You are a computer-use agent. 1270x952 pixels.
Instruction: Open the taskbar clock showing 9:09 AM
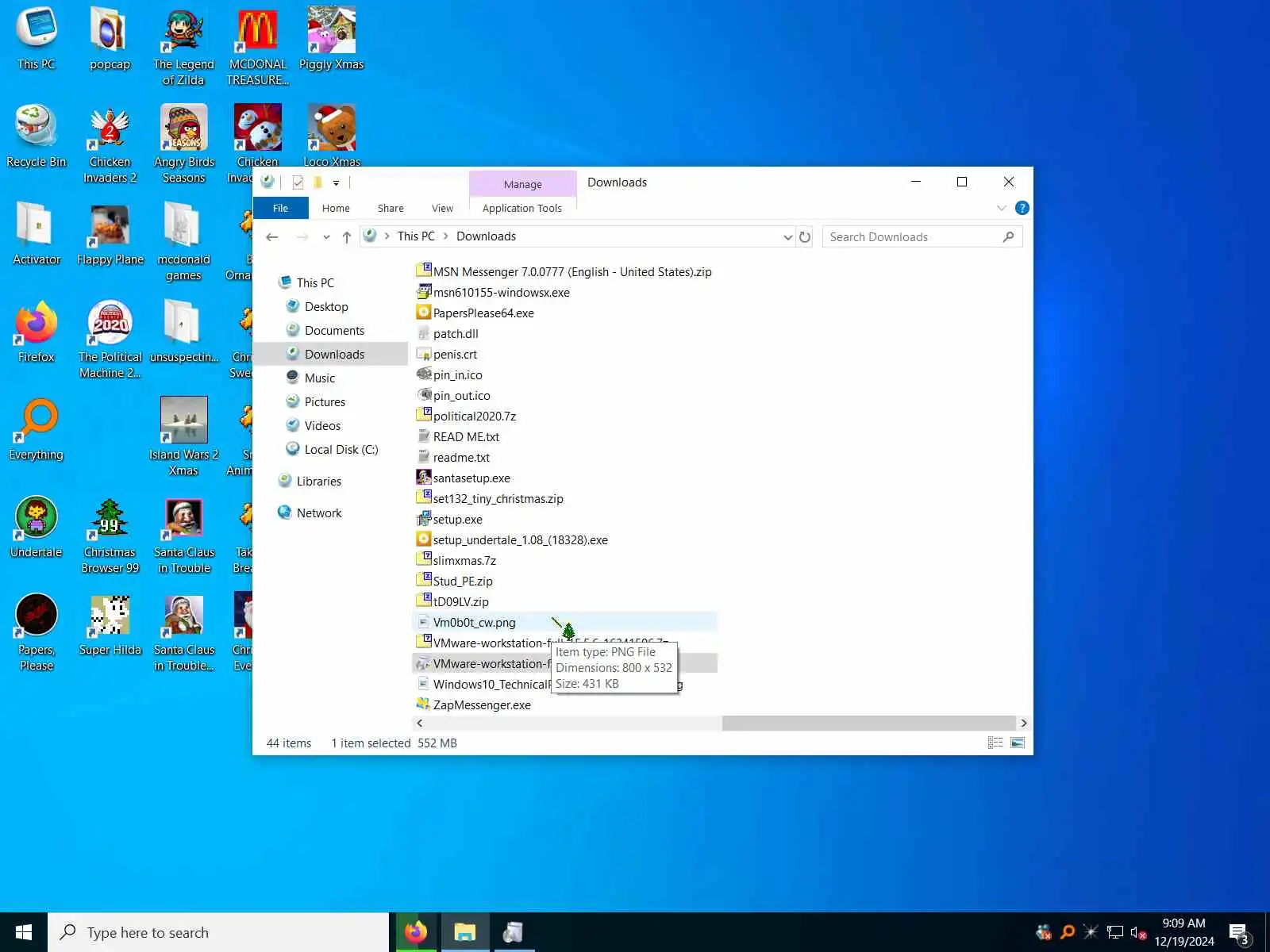[x=1184, y=932]
